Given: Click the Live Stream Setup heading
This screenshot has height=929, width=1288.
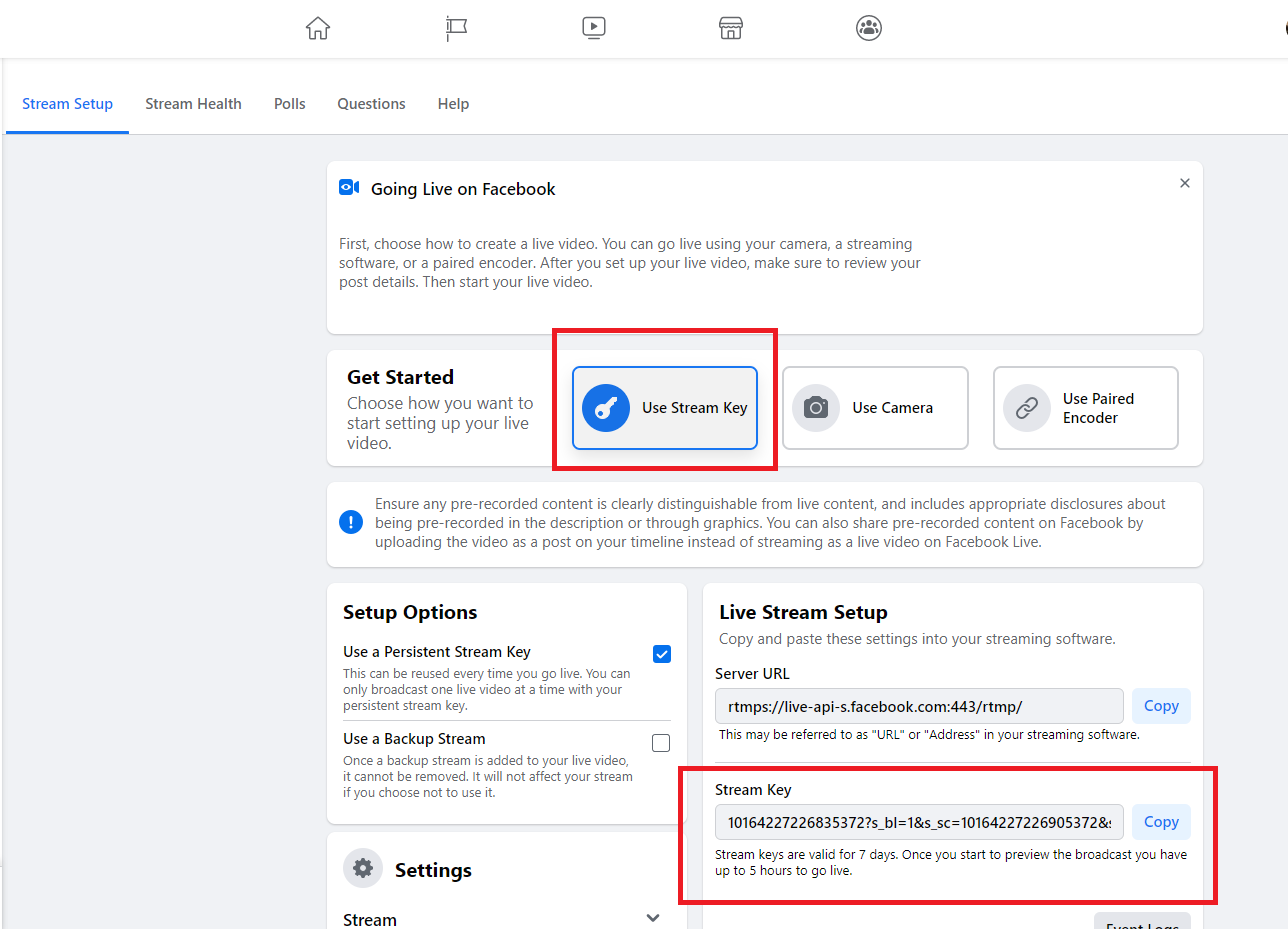Looking at the screenshot, I should (803, 612).
